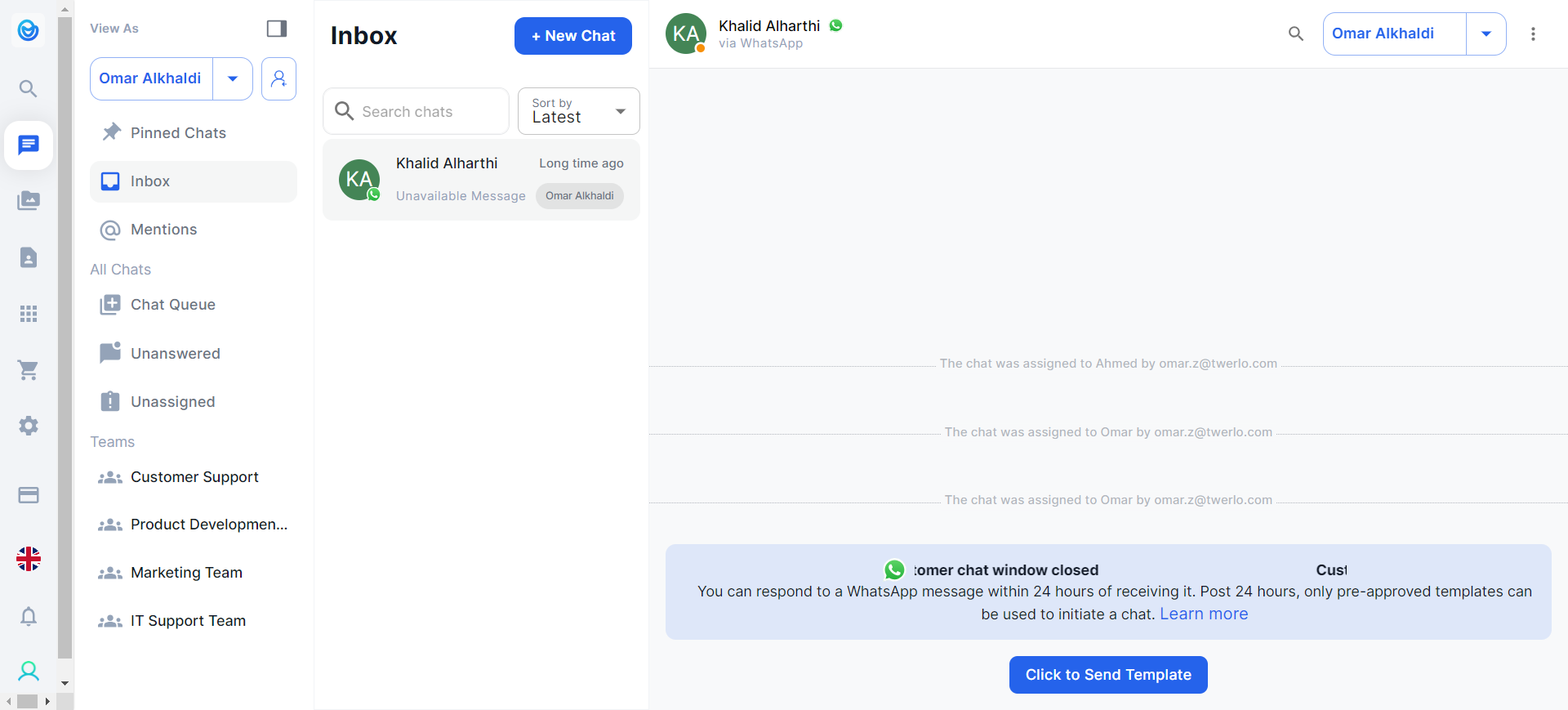
Task: Expand the View As agent dropdown
Action: (233, 79)
